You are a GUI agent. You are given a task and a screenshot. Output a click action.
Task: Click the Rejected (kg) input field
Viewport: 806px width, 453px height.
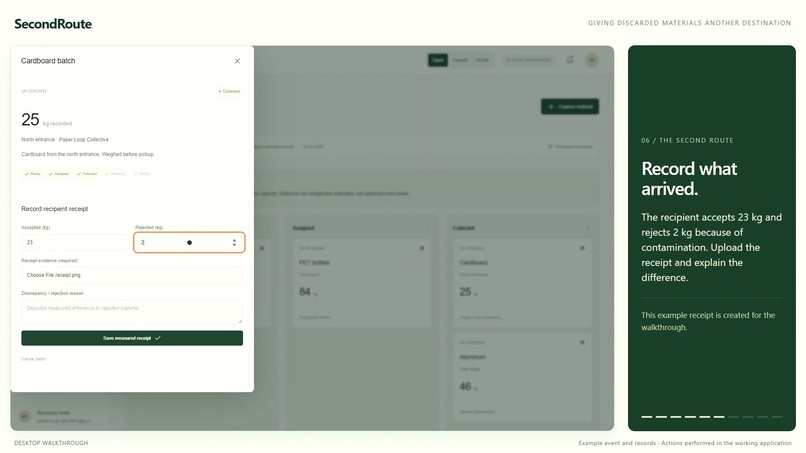189,242
